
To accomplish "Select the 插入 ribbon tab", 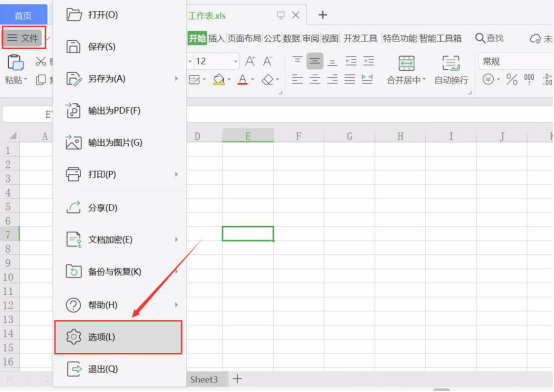I will pos(216,38).
